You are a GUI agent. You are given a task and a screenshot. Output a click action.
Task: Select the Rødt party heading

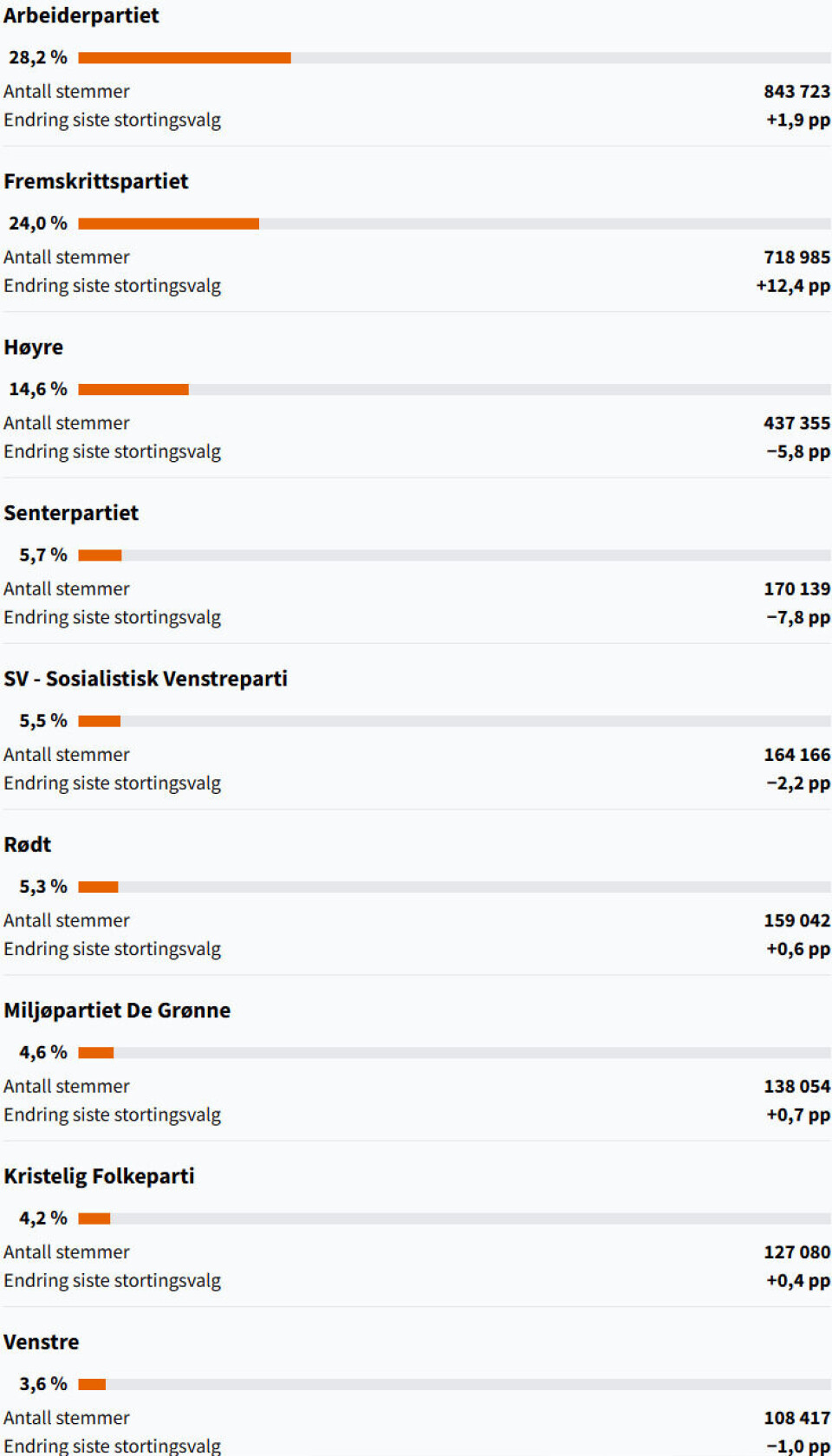(28, 845)
